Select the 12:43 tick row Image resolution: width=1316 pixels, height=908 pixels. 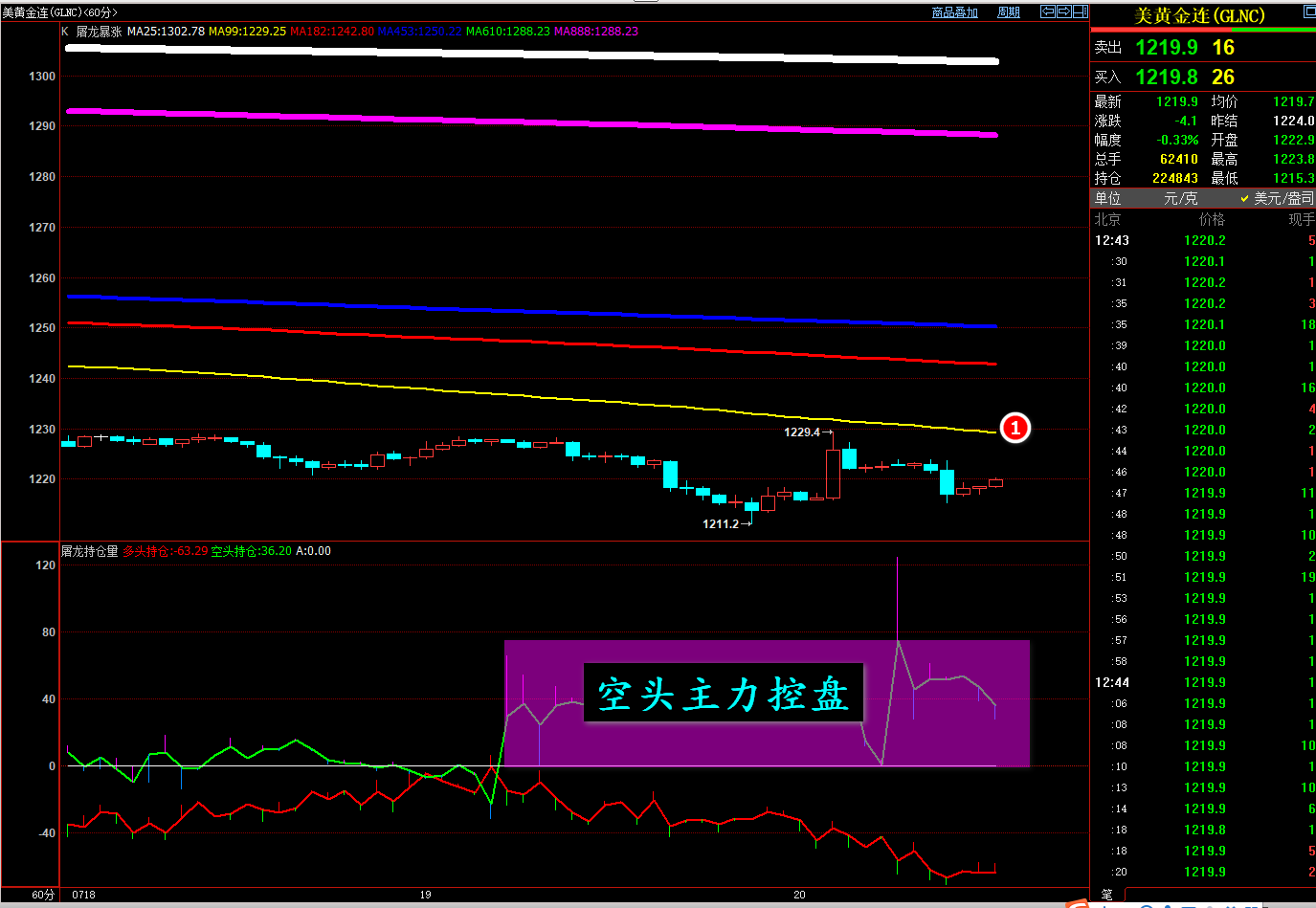(1204, 240)
